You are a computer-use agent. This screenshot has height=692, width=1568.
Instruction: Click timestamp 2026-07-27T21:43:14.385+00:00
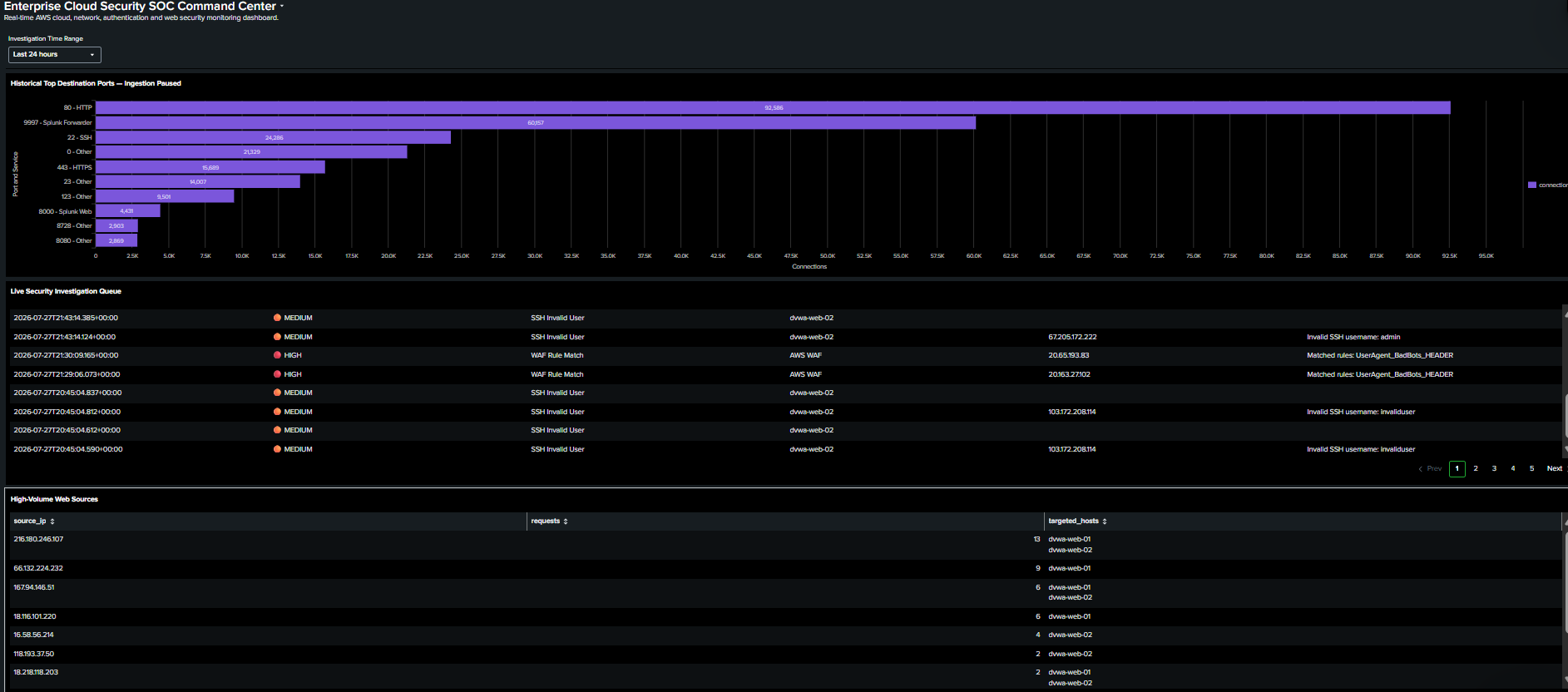(66, 318)
